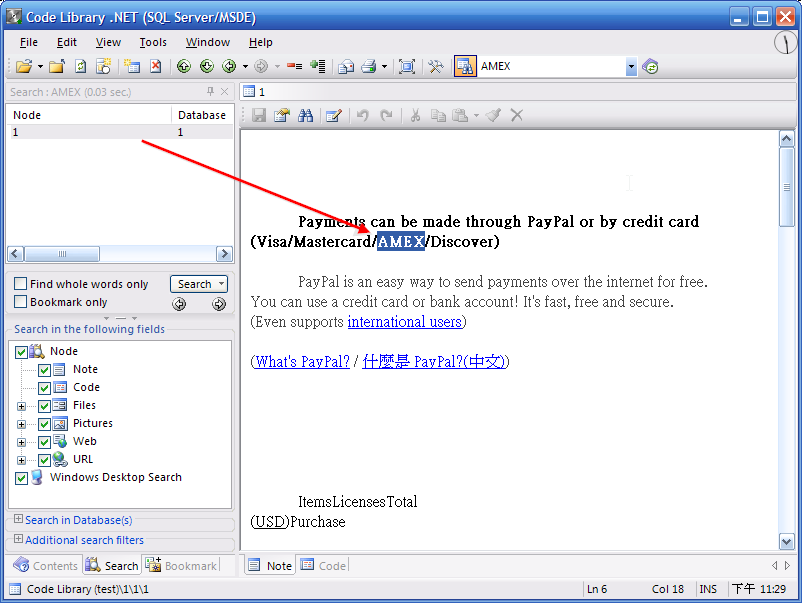
Task: Uncheck the Code field checkbox
Action: tap(44, 388)
